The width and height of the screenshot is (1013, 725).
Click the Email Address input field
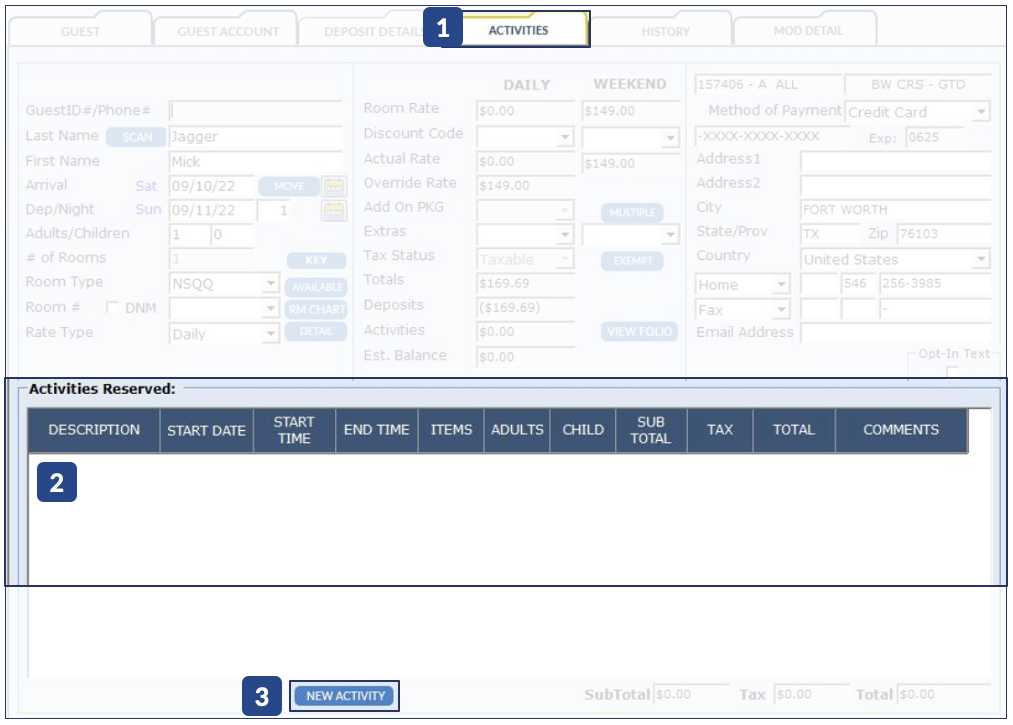click(895, 333)
